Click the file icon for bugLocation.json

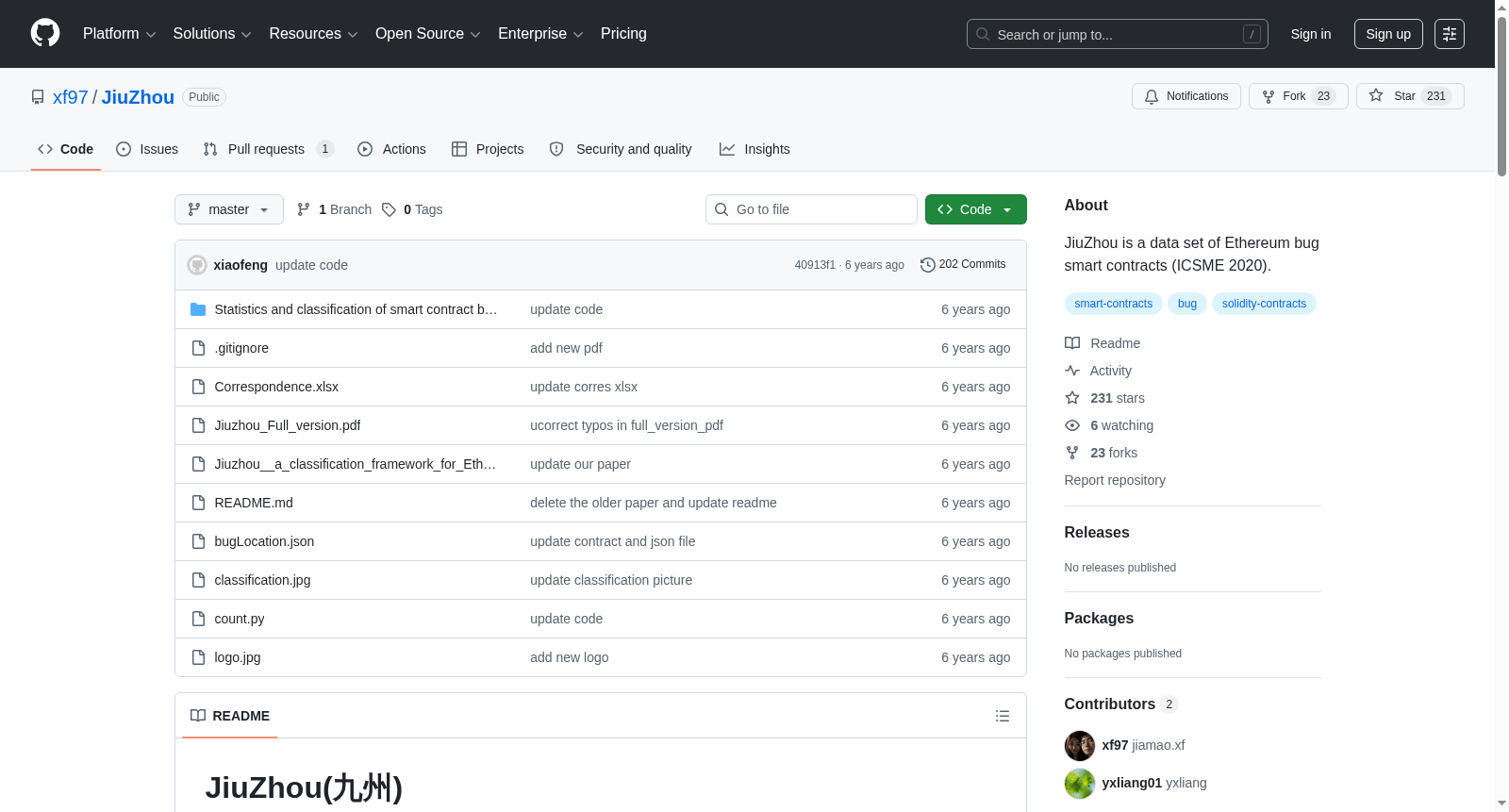point(198,541)
